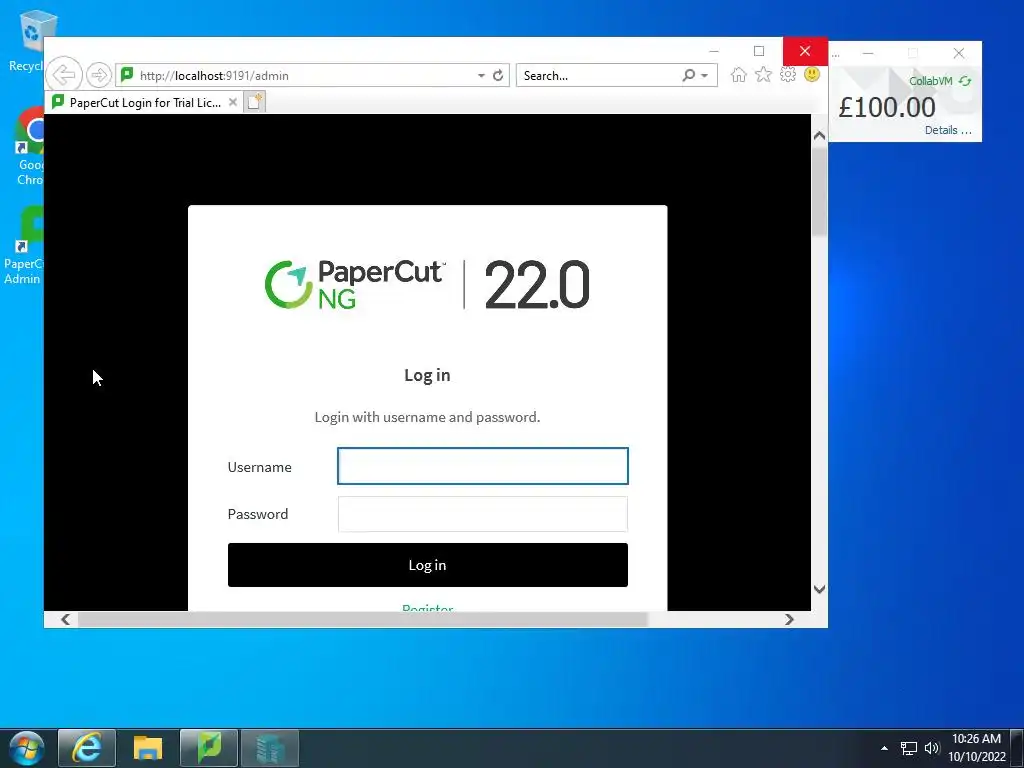Image resolution: width=1024 pixels, height=768 pixels.
Task: Click Internet Explorer taskbar icon
Action: pyautogui.click(x=87, y=748)
